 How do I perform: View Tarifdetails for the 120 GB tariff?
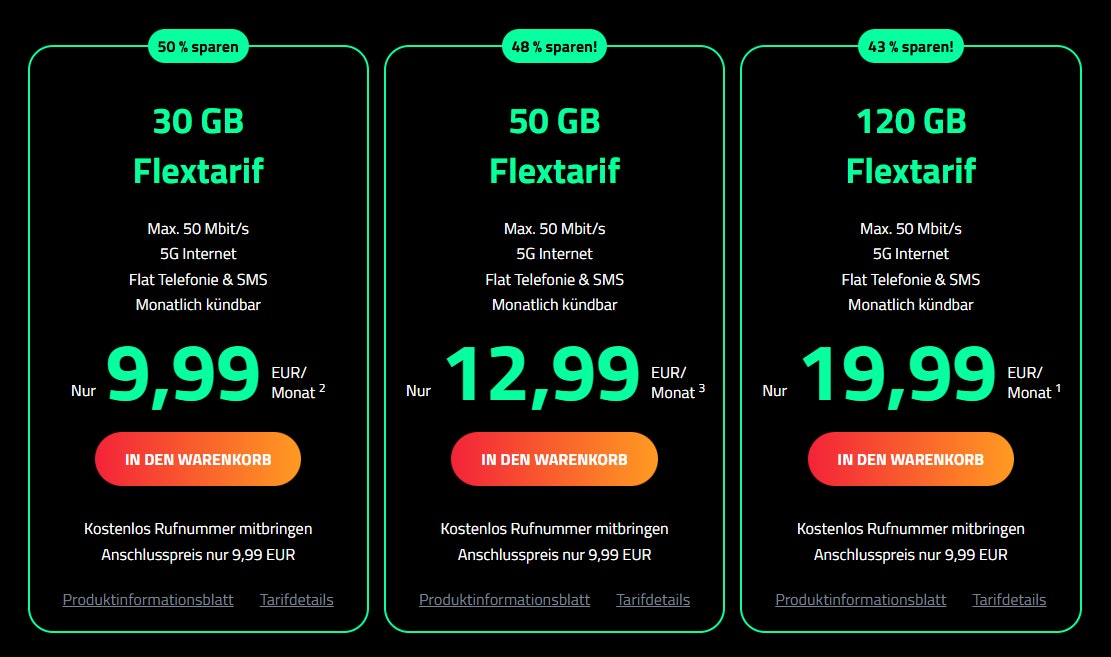(1009, 600)
